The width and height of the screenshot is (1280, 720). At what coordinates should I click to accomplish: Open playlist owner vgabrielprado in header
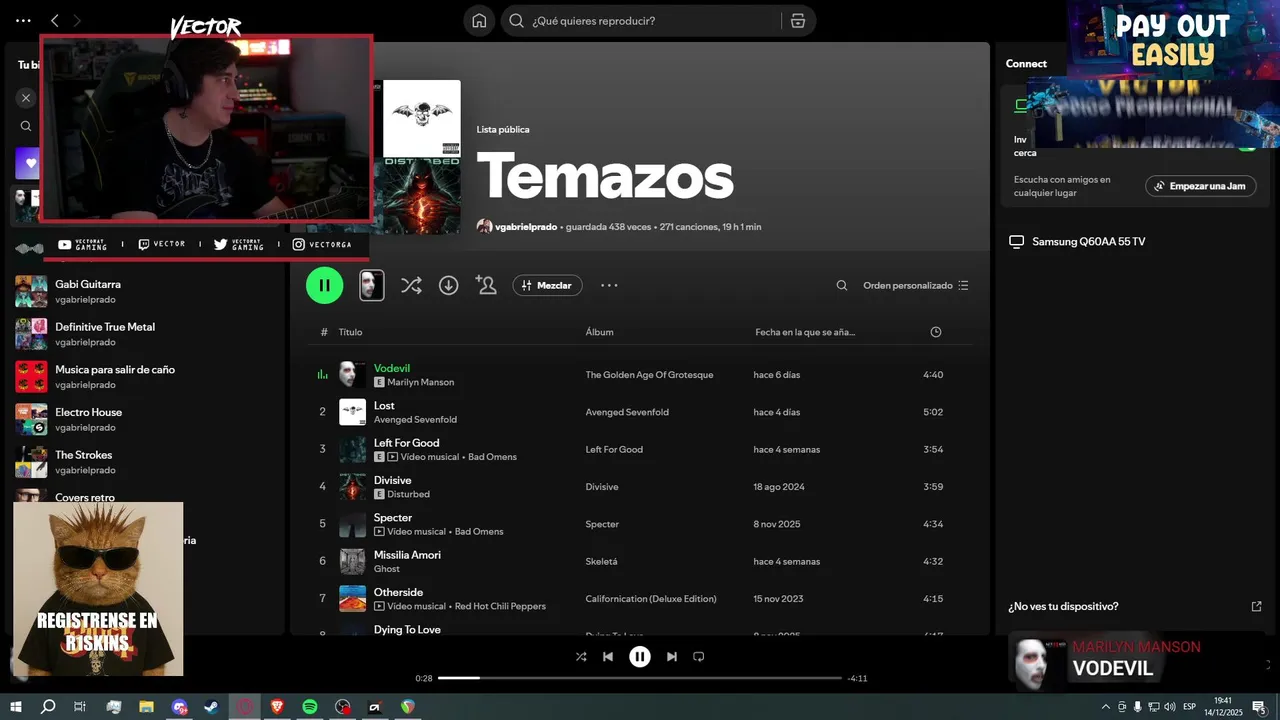(x=526, y=227)
